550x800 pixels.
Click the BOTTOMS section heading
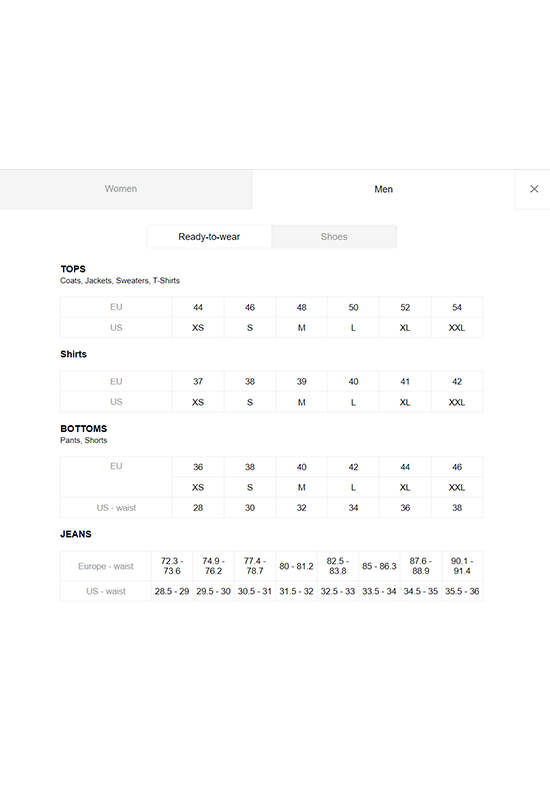[84, 429]
